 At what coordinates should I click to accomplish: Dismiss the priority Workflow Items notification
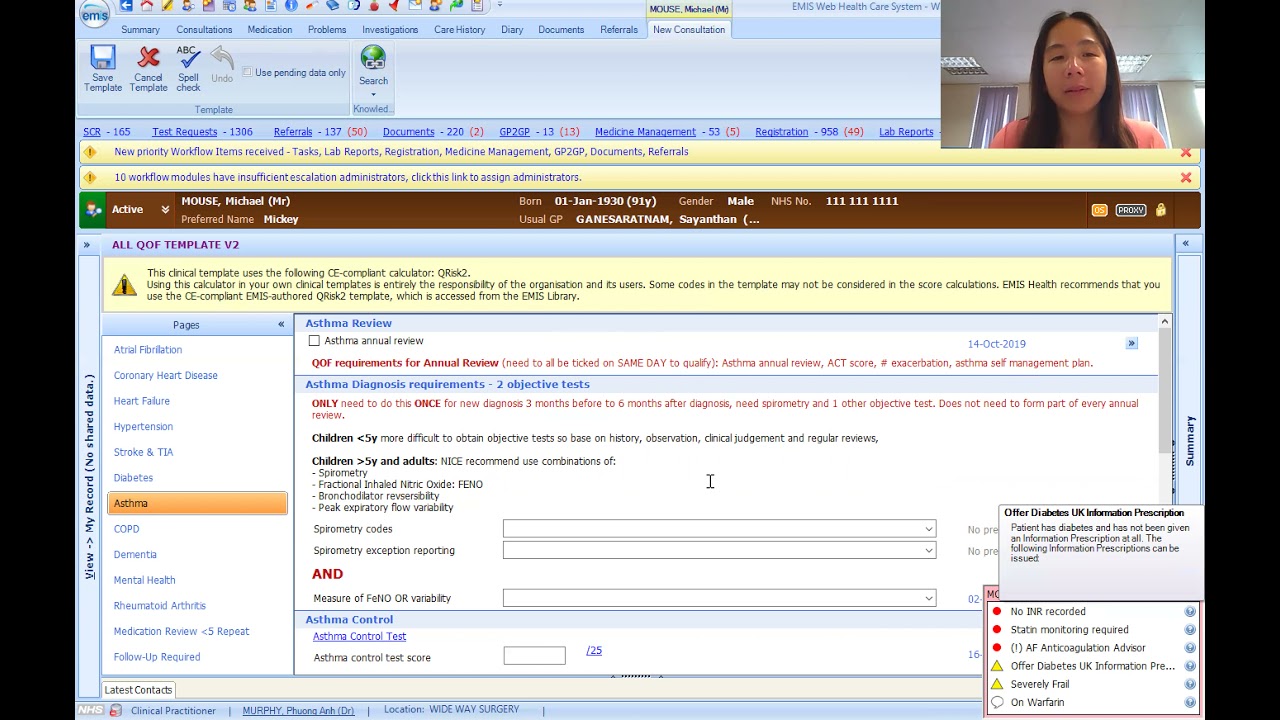[x=1186, y=152]
